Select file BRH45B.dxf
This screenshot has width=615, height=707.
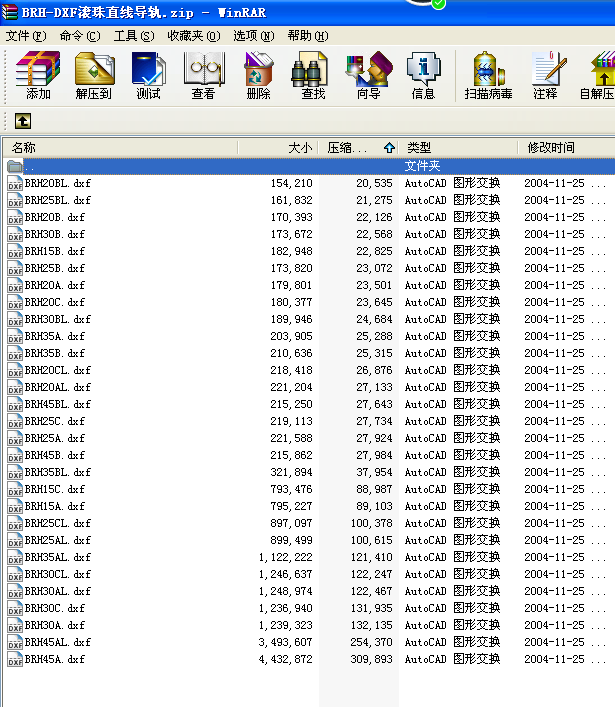click(x=55, y=455)
